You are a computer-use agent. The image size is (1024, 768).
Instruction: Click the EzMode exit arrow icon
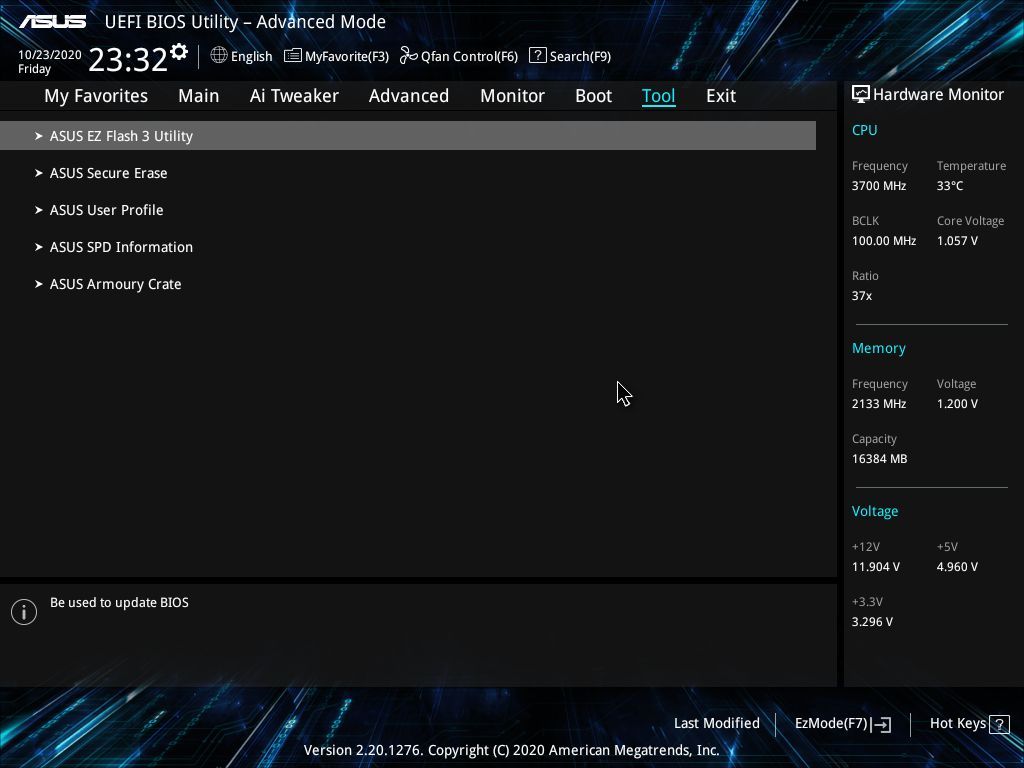tap(880, 724)
